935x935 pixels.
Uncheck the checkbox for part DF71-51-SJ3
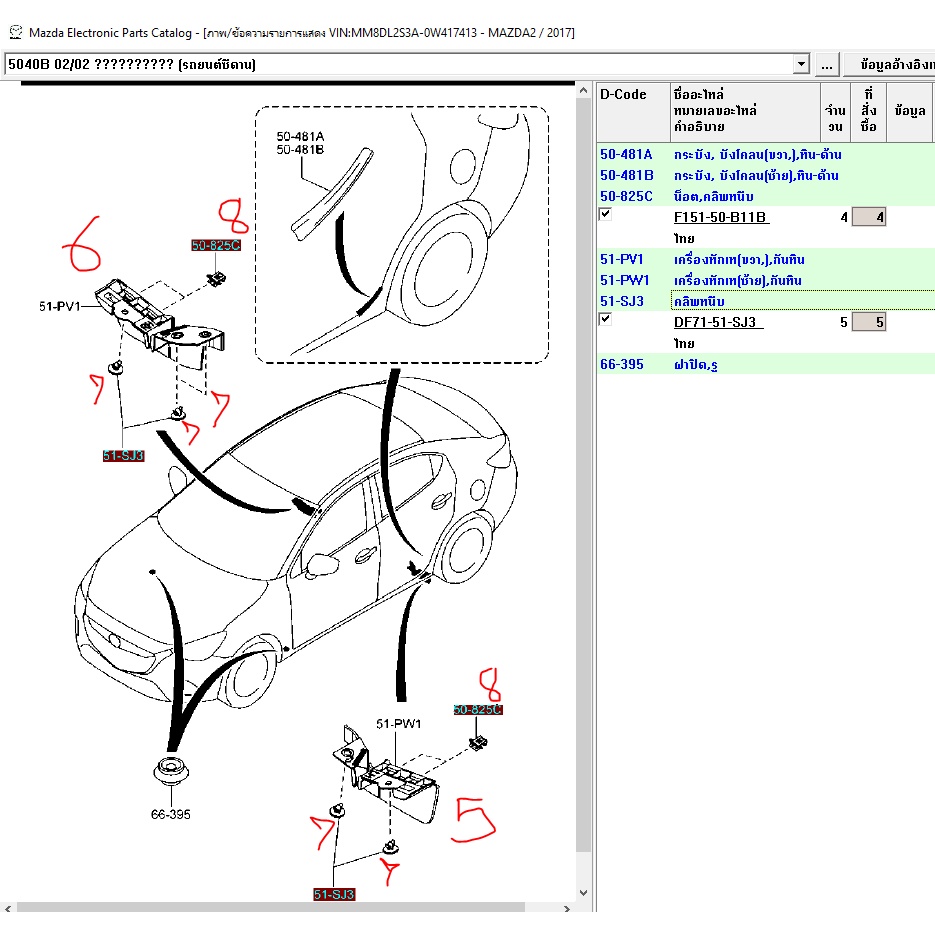point(605,317)
